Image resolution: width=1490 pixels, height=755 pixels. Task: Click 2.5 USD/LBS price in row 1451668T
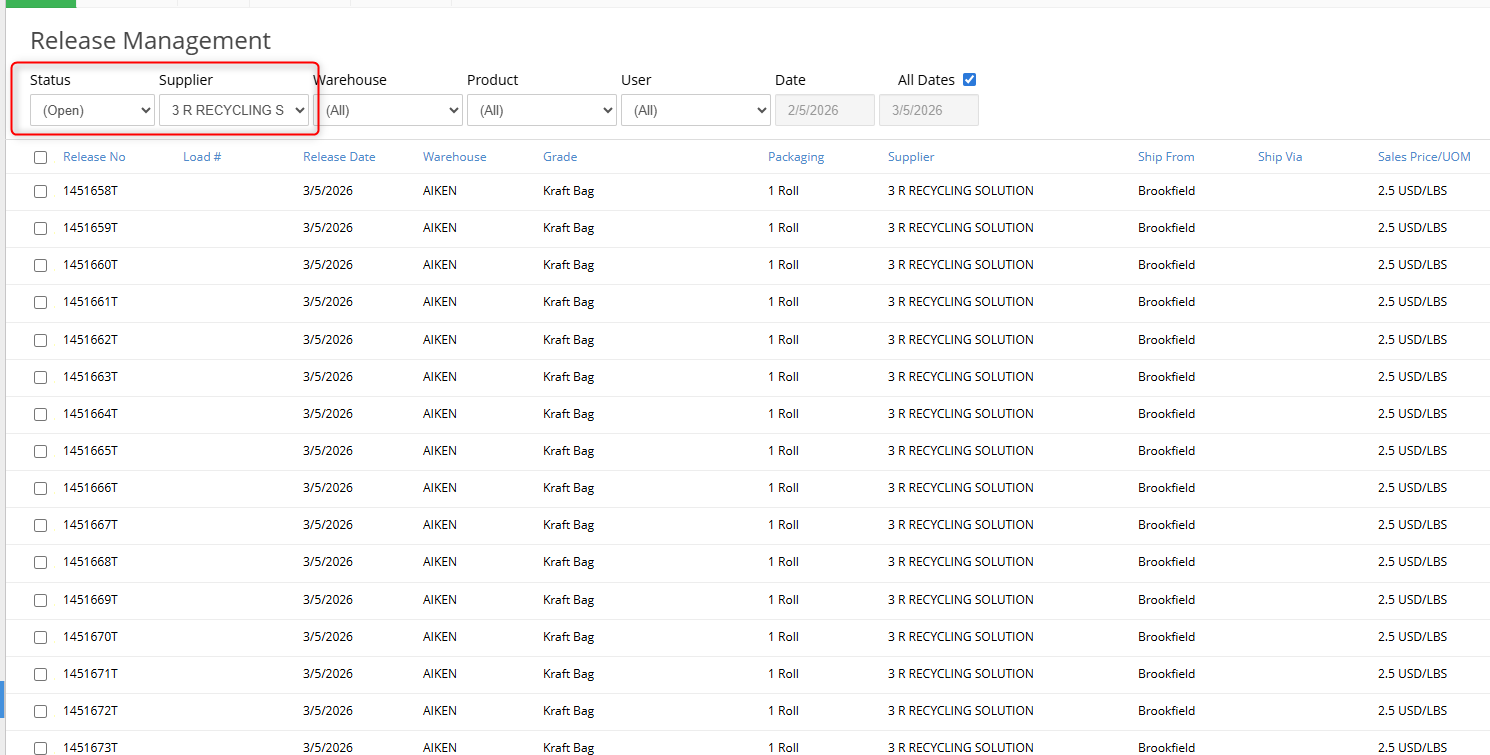click(x=1412, y=562)
